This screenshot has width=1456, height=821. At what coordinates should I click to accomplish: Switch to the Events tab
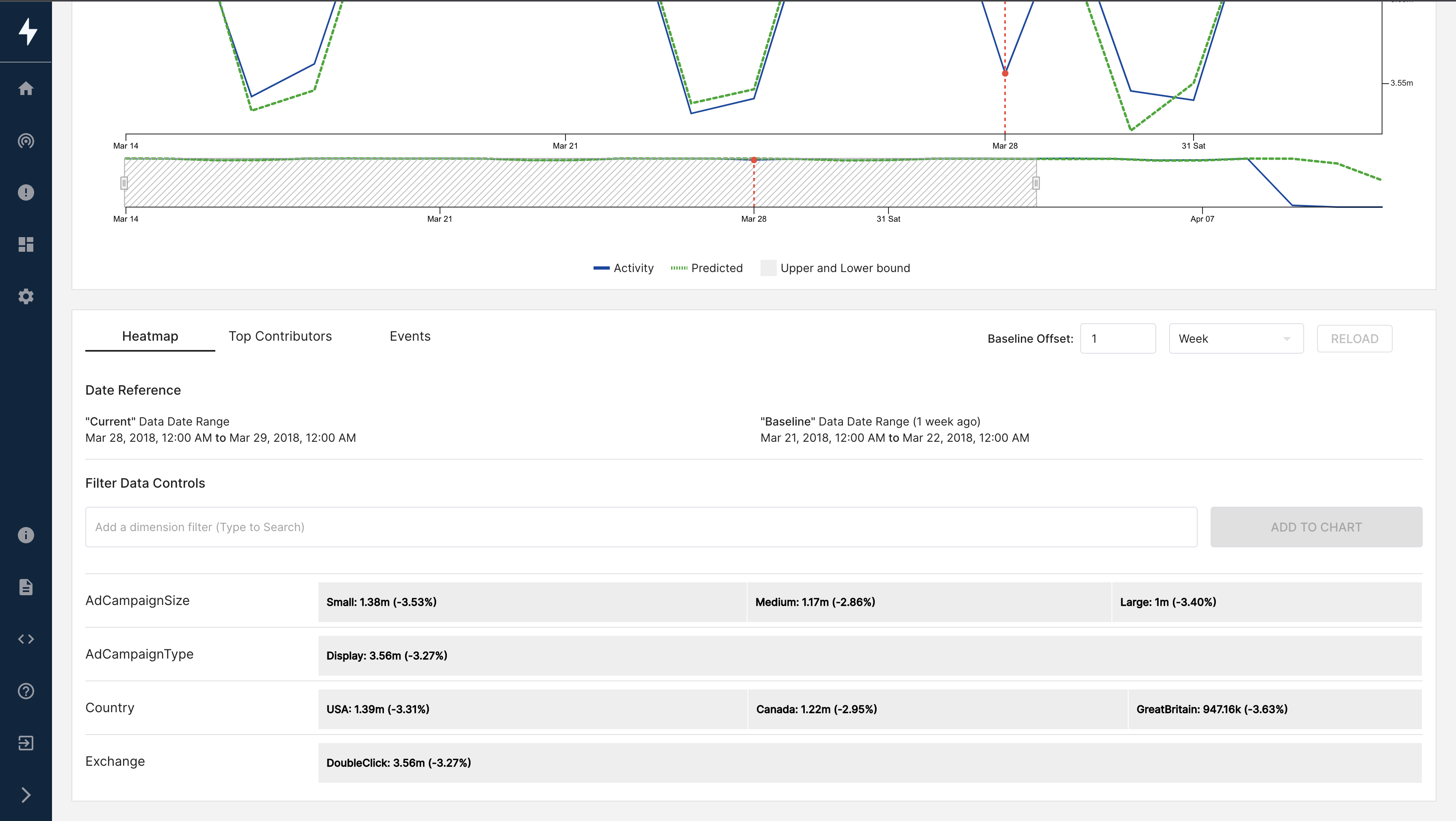410,336
